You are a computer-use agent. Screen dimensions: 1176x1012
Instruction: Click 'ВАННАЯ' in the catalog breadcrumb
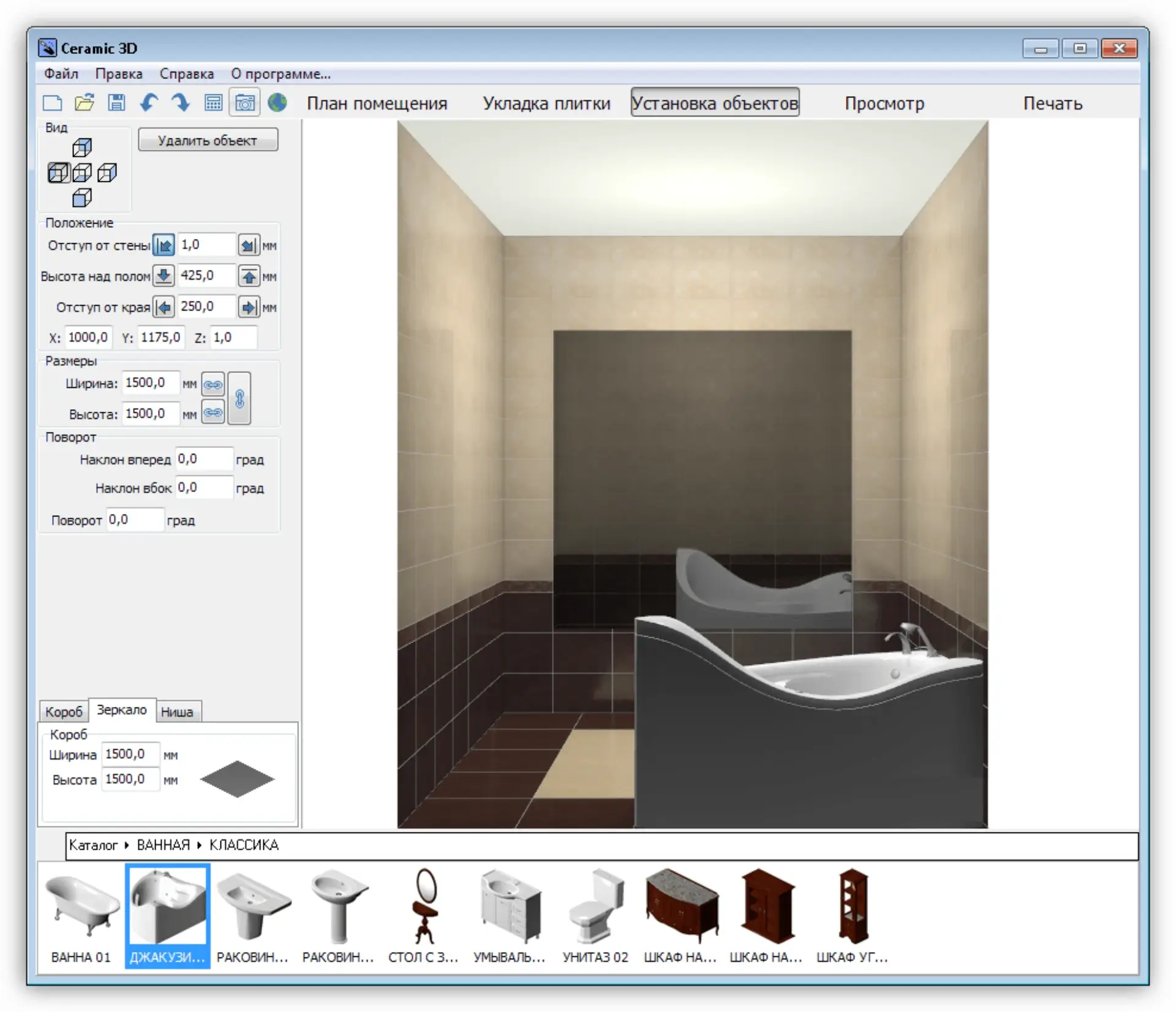tap(163, 845)
